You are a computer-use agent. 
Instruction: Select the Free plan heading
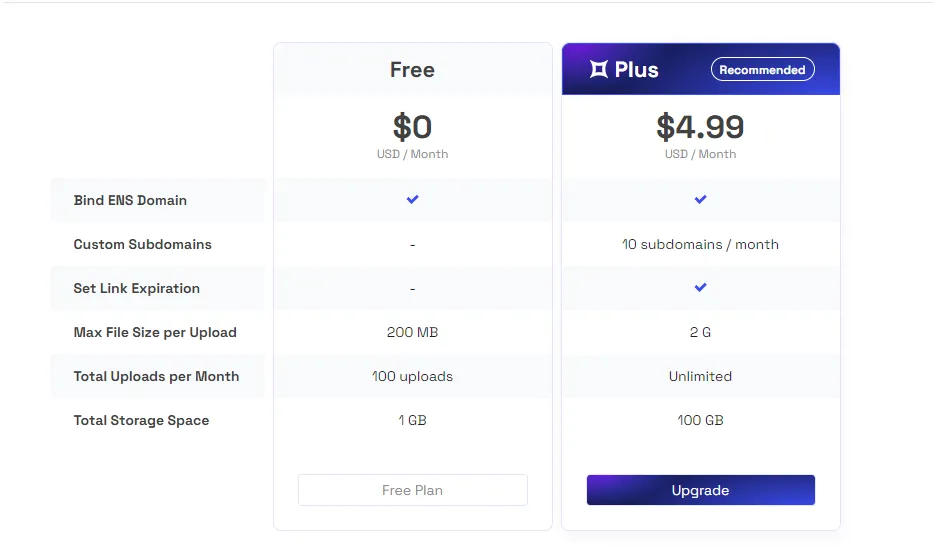point(412,70)
